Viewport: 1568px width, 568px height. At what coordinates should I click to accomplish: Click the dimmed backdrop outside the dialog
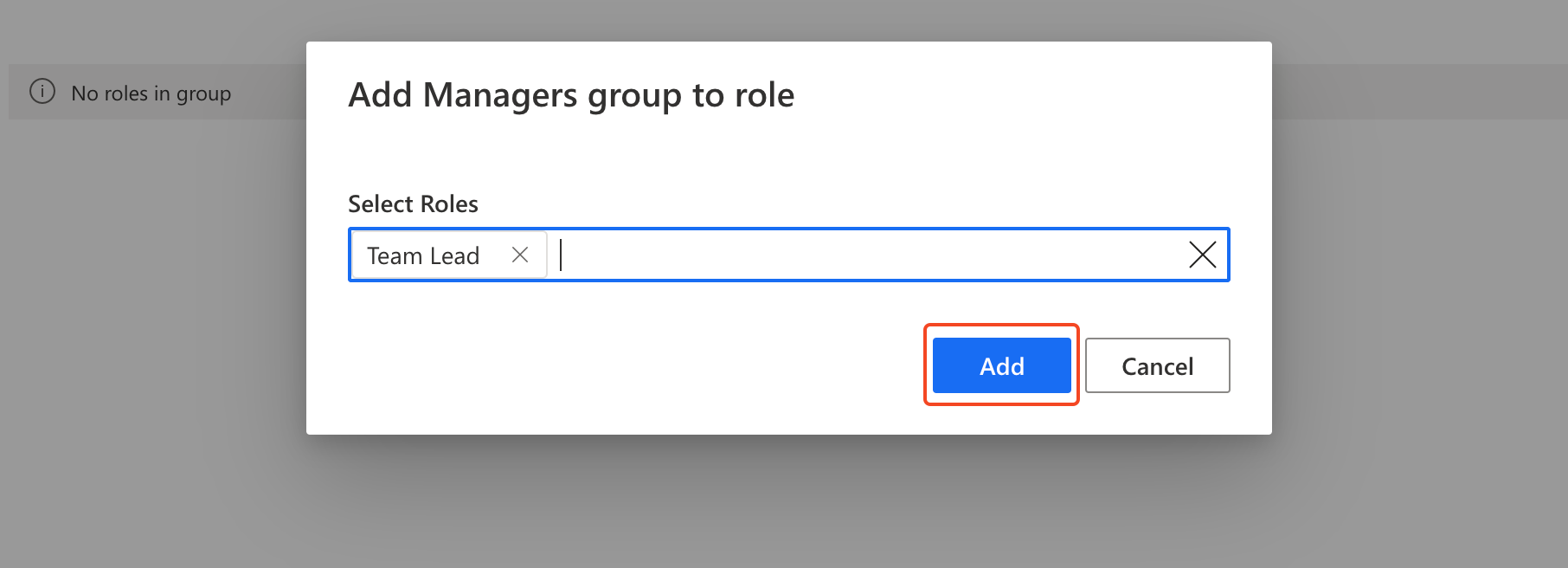pos(1419,346)
